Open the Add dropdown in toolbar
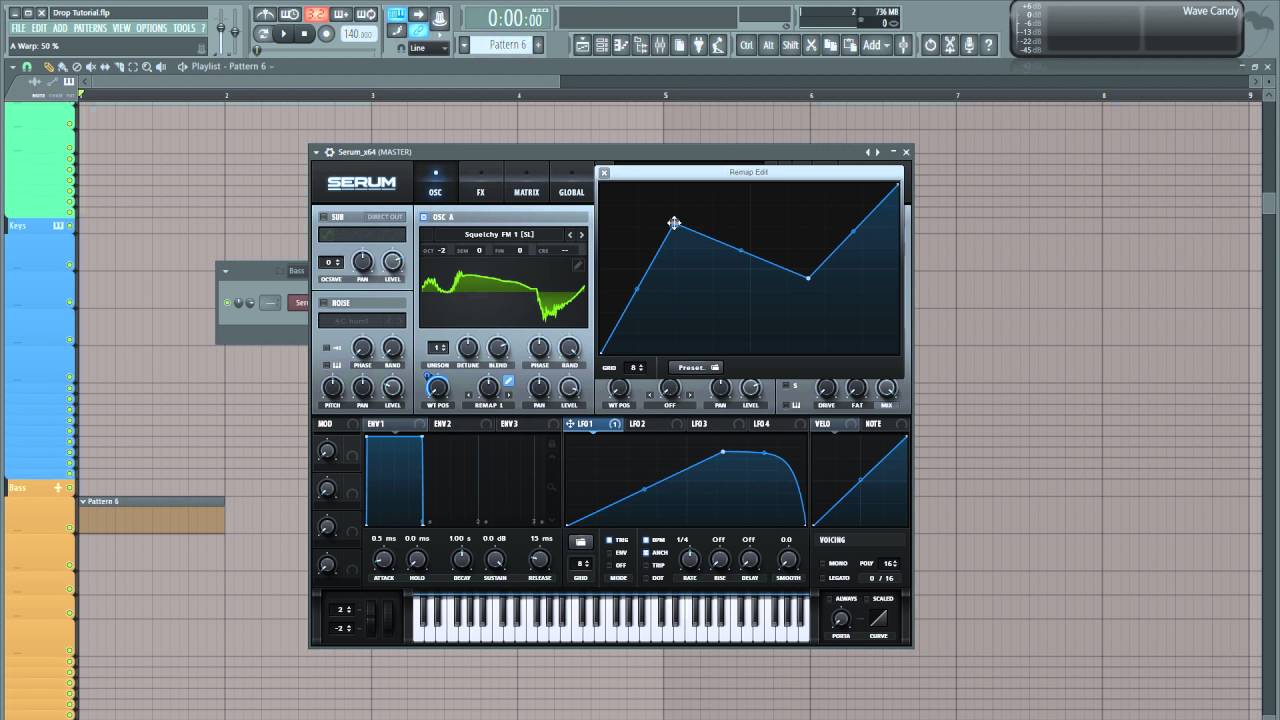The width and height of the screenshot is (1280, 720). (x=876, y=45)
